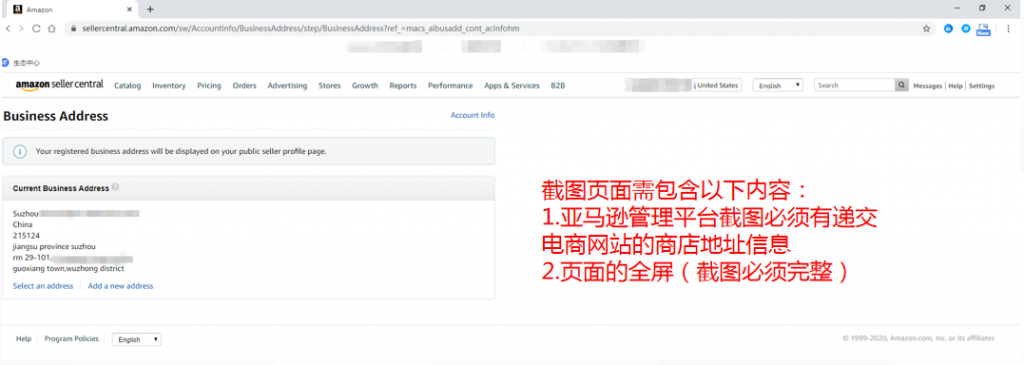Open the B2B menu
This screenshot has height=365, width=1024.
click(558, 86)
